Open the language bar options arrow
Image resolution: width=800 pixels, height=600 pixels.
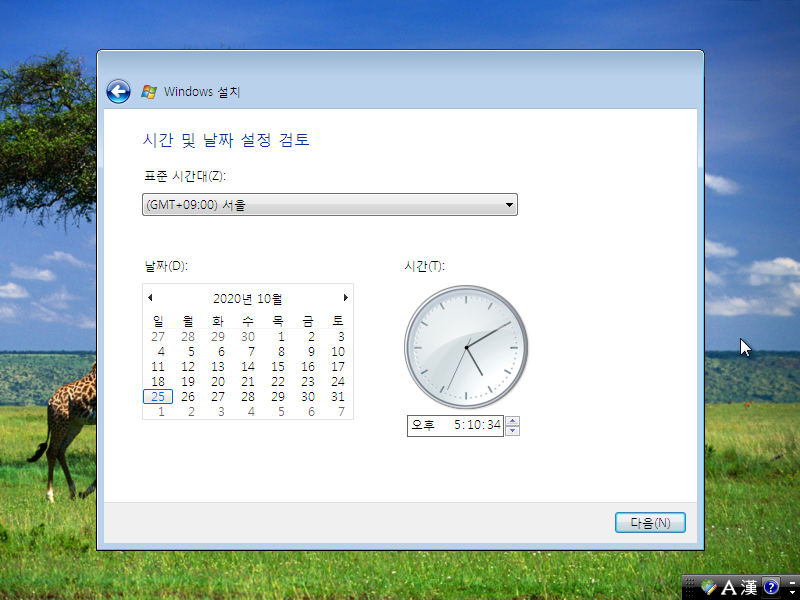[x=792, y=592]
